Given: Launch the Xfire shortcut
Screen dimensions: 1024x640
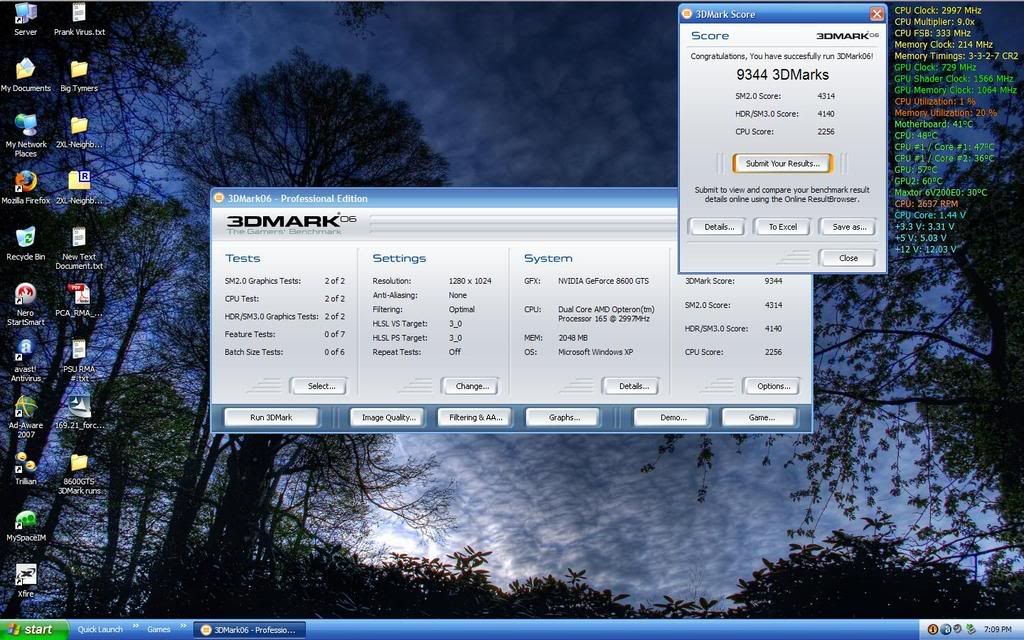Looking at the screenshot, I should point(25,575).
